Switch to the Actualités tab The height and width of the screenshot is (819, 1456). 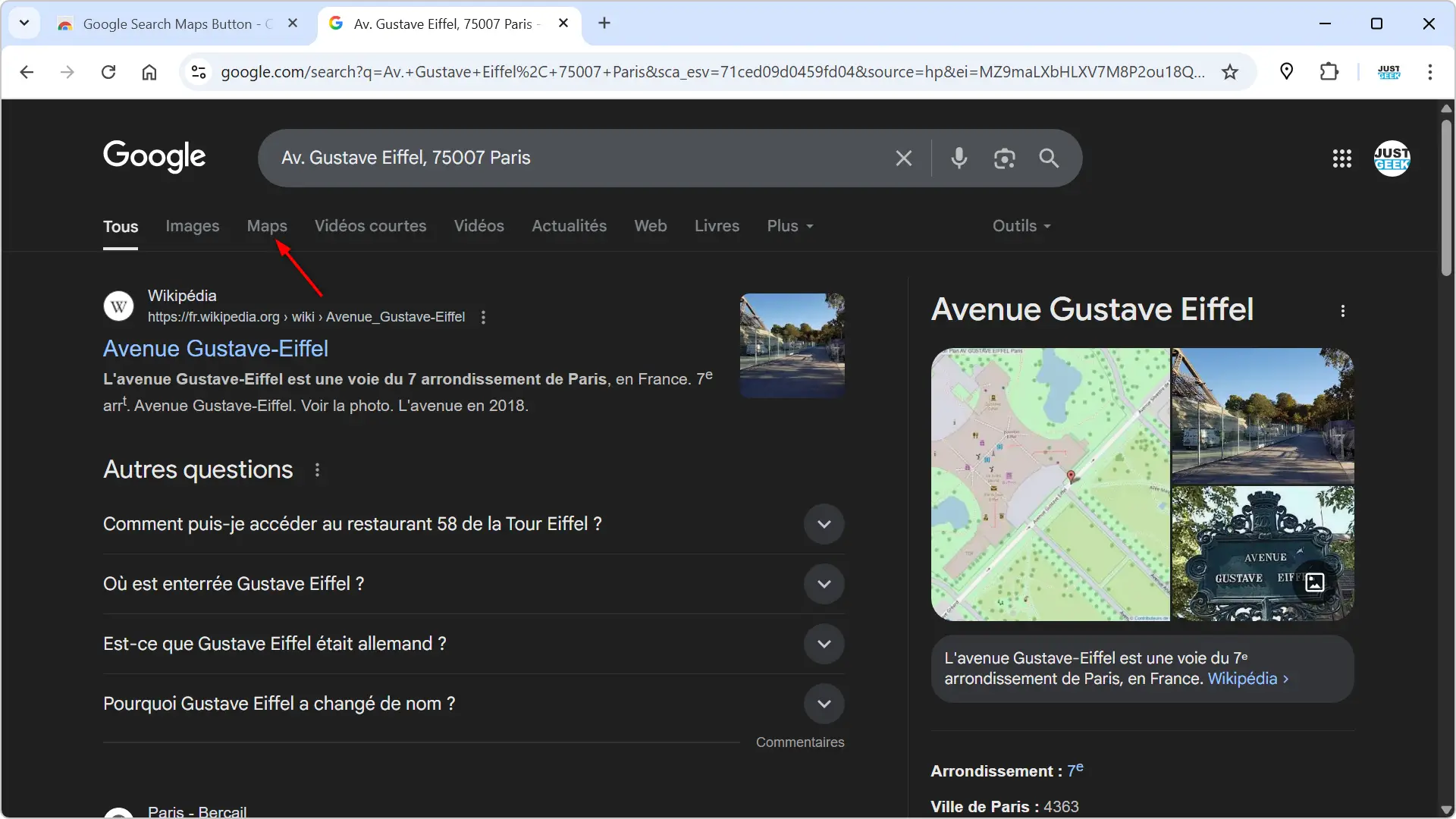570,226
